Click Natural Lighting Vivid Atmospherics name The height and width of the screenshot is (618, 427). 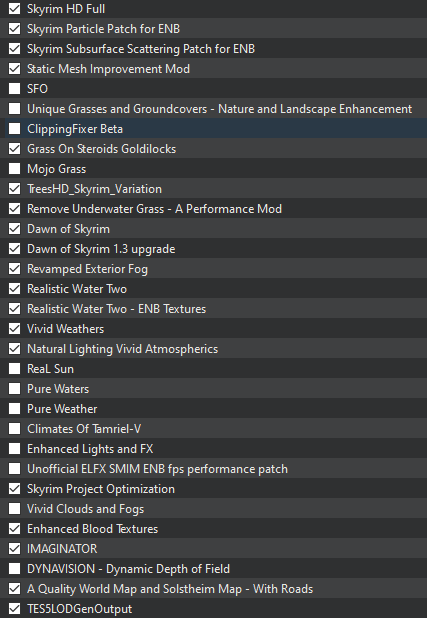pyautogui.click(x=122, y=349)
